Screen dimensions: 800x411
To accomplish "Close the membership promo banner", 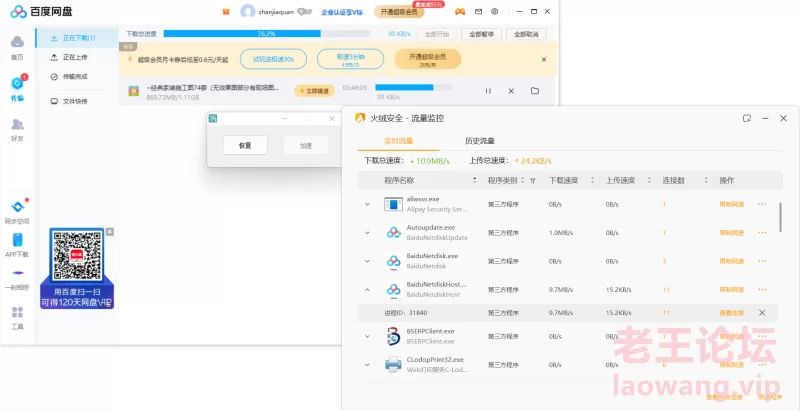I will [544, 60].
